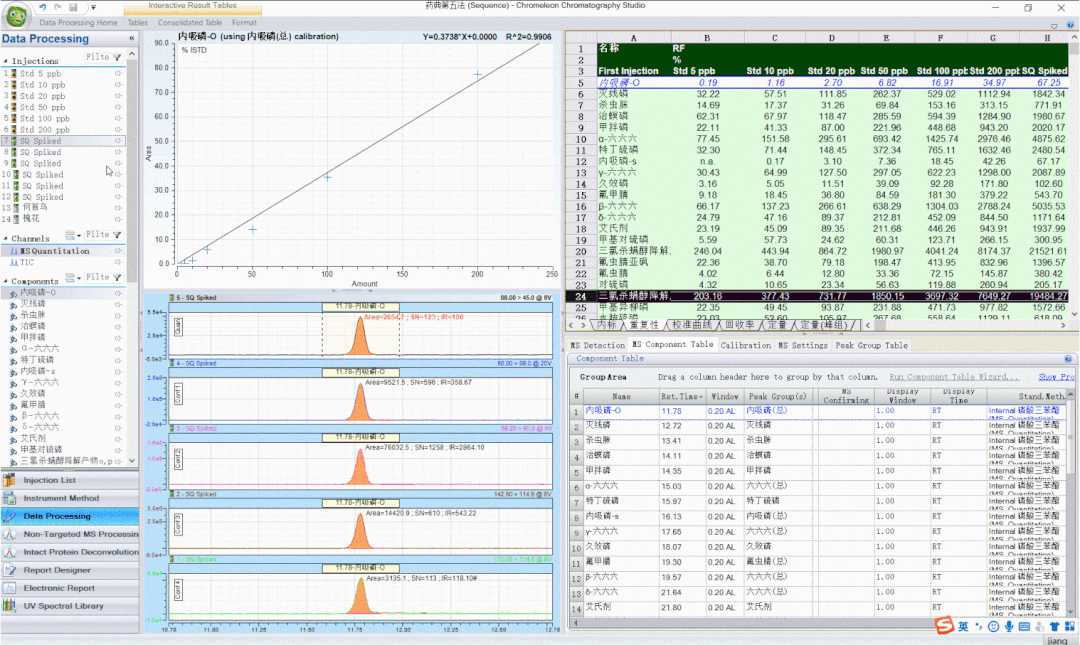Image resolution: width=1080 pixels, height=645 pixels.
Task: Switch to the Consolidated Table ribbon tab
Action: pyautogui.click(x=190, y=22)
